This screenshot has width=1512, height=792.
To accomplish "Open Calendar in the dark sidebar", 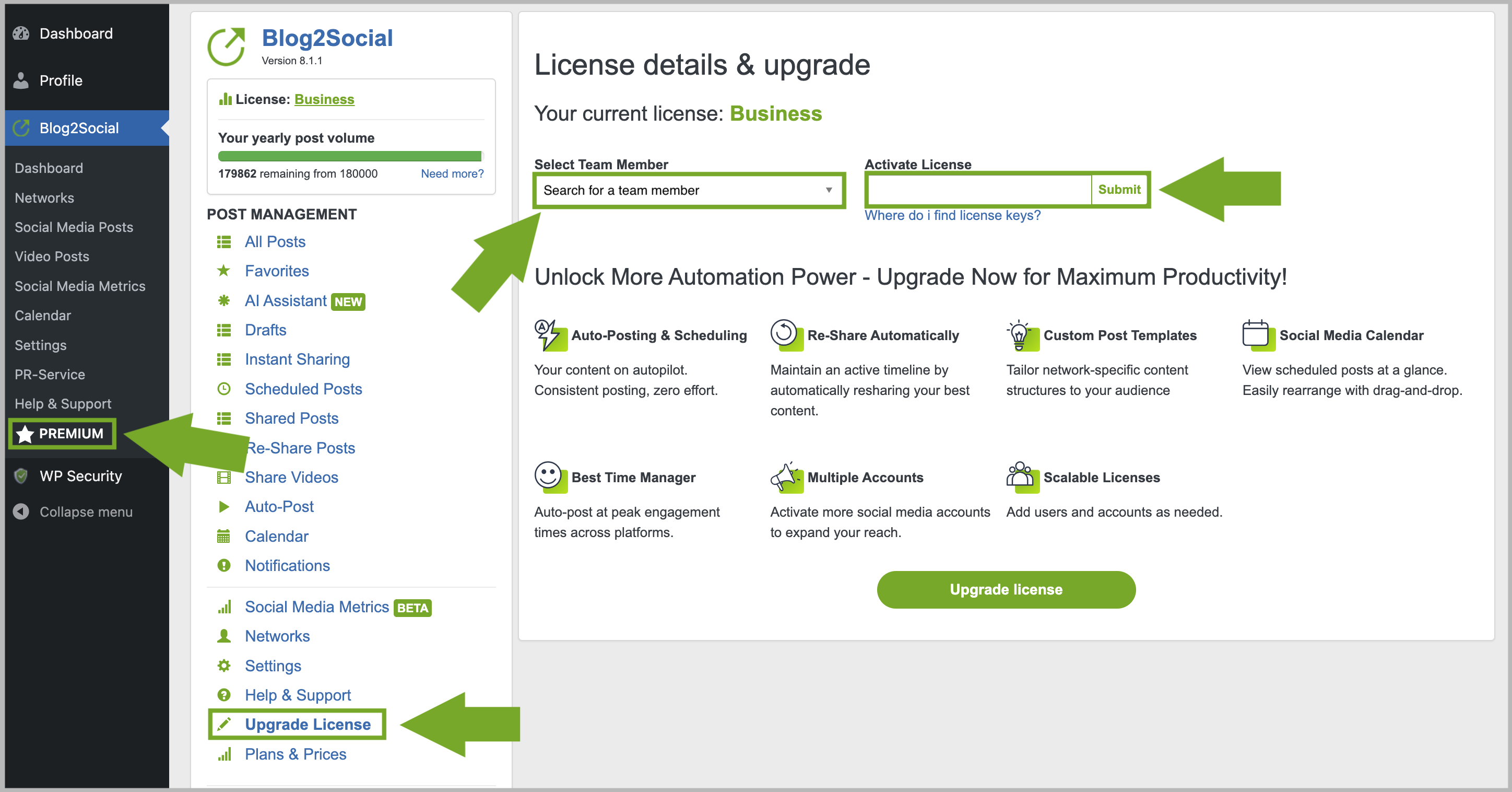I will pos(42,316).
